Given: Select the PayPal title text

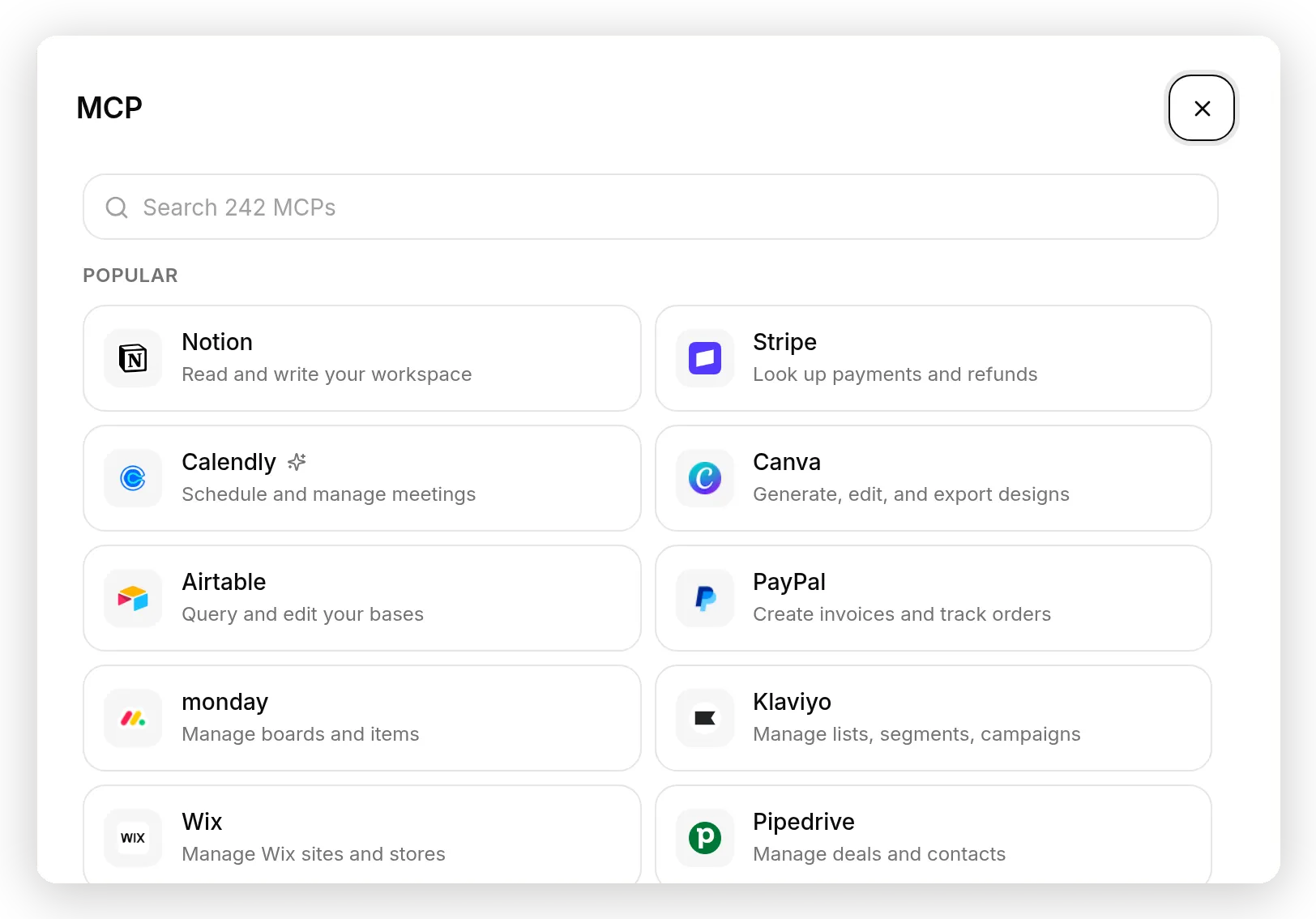Looking at the screenshot, I should (789, 582).
